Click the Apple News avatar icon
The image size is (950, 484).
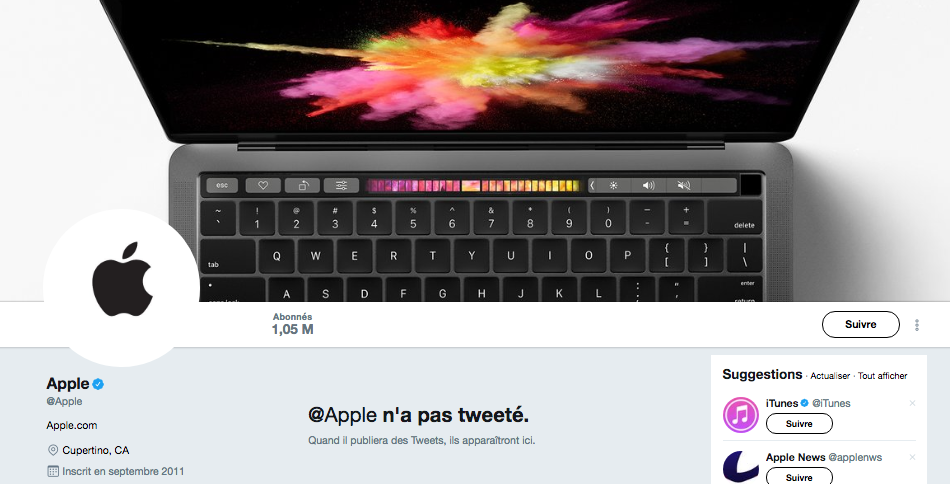point(740,467)
